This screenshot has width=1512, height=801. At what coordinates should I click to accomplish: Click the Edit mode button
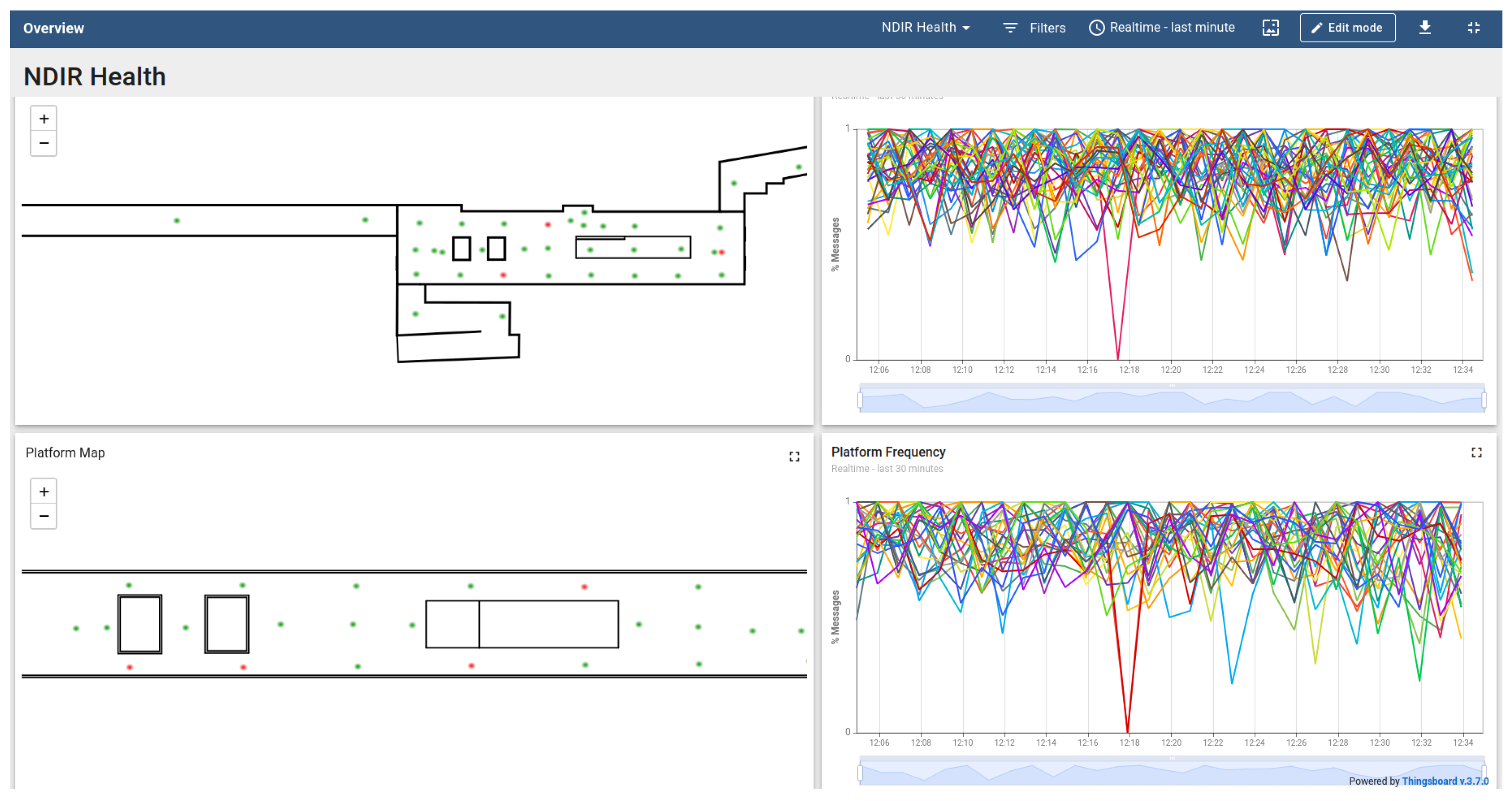tap(1347, 28)
